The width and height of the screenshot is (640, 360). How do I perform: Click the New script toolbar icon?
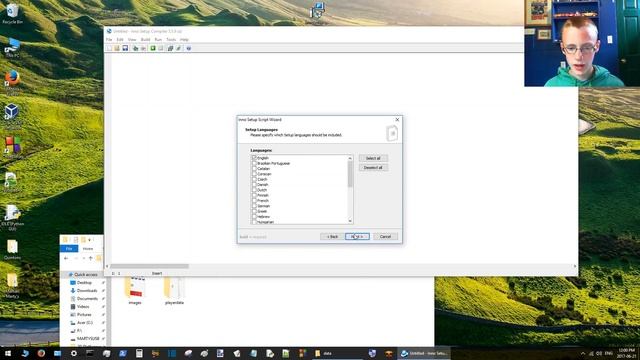[x=109, y=48]
